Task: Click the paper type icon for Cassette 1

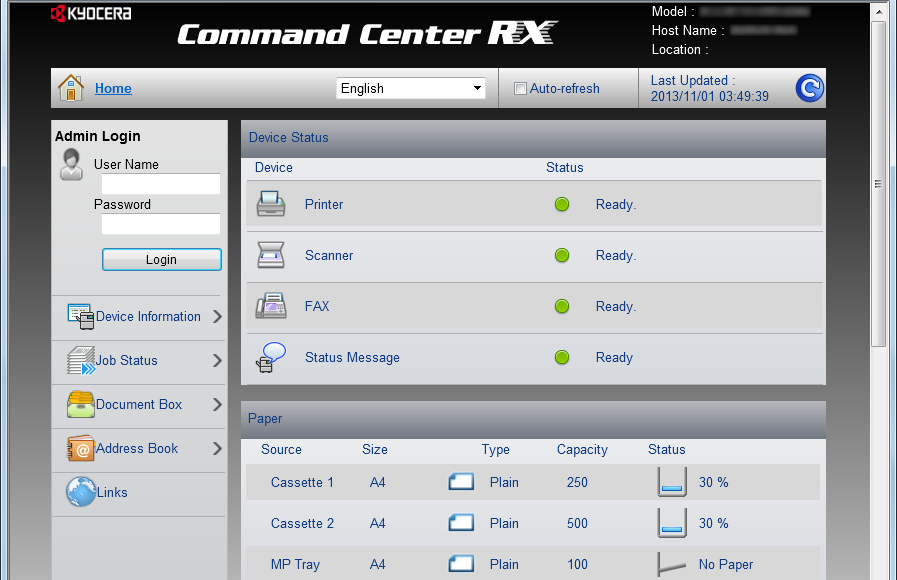Action: pos(461,482)
